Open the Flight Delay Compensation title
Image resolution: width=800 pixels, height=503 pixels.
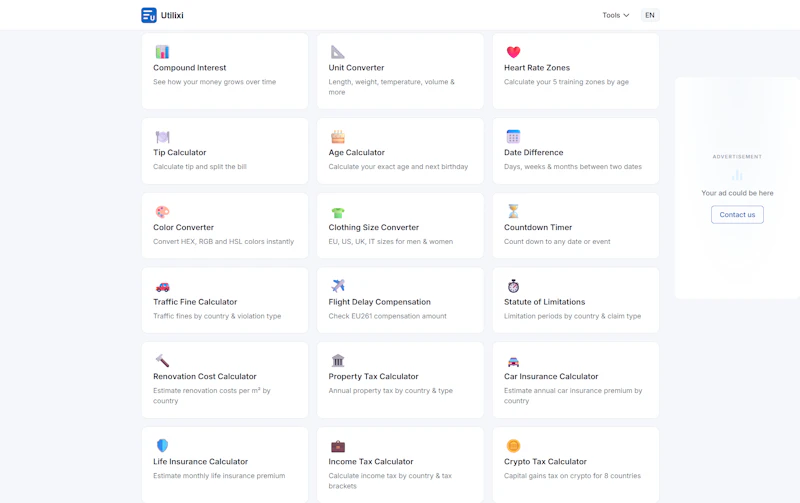380,301
